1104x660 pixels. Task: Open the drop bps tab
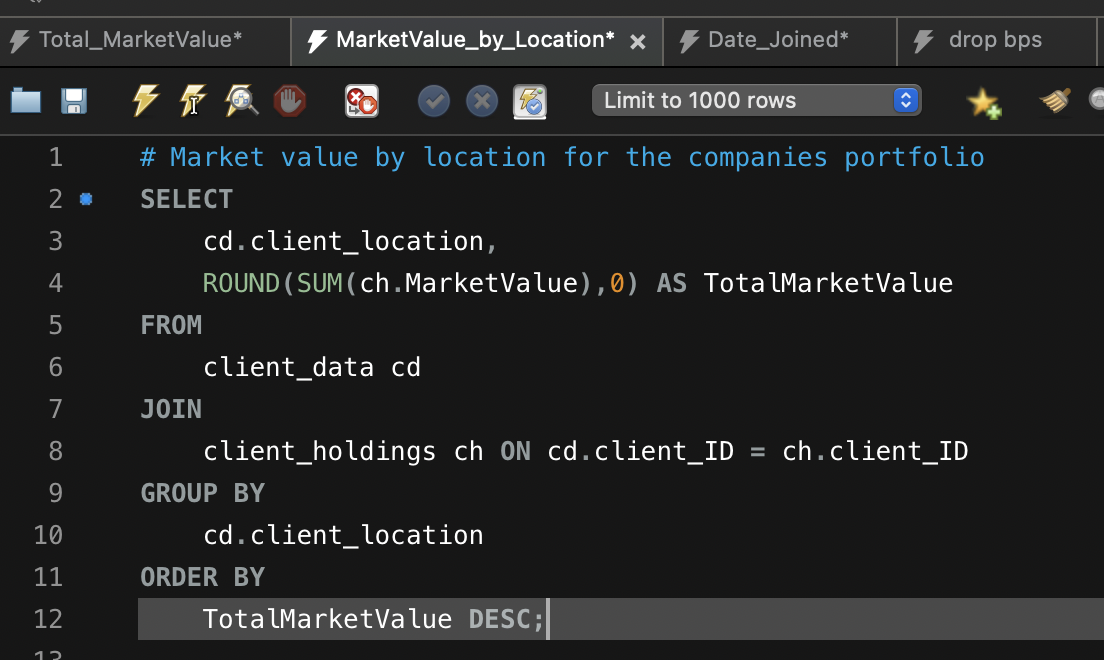click(995, 40)
